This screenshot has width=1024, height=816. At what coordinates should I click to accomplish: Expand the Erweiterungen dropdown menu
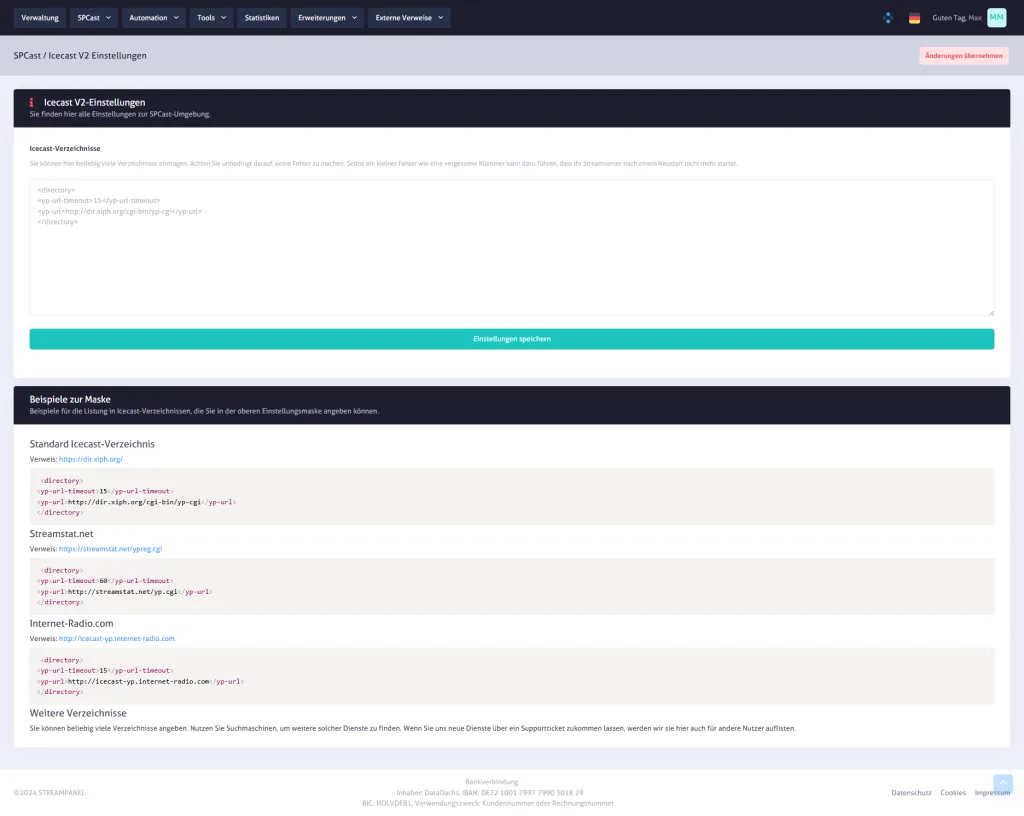point(327,18)
